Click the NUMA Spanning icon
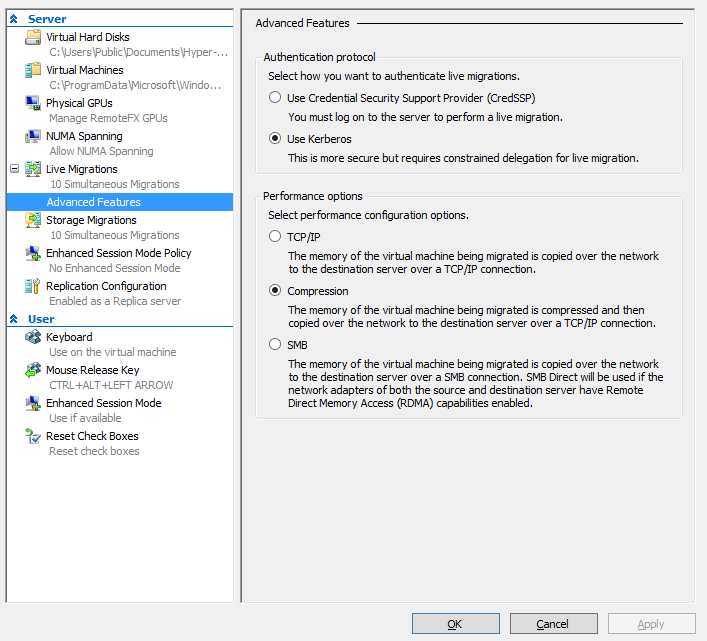 tap(33, 137)
